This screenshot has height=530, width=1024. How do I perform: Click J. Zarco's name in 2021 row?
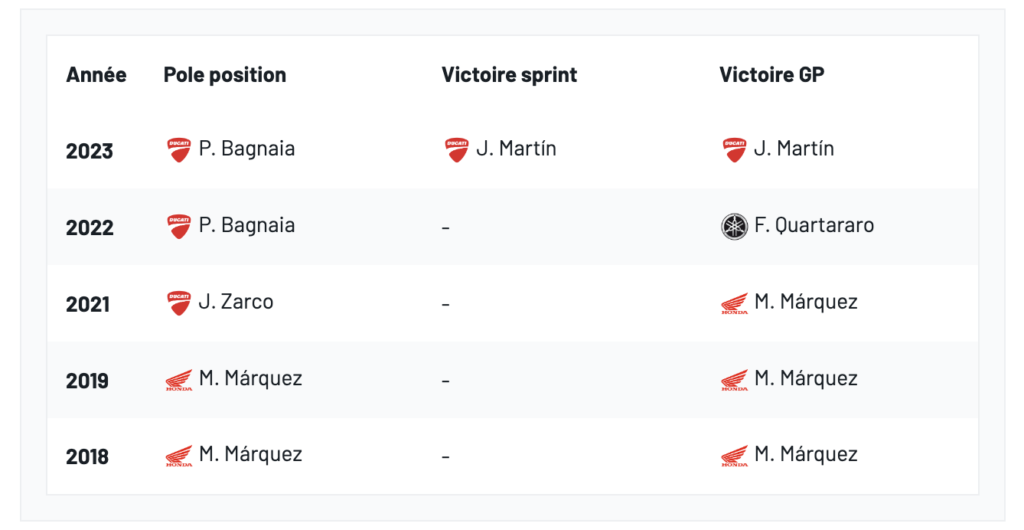point(236,302)
